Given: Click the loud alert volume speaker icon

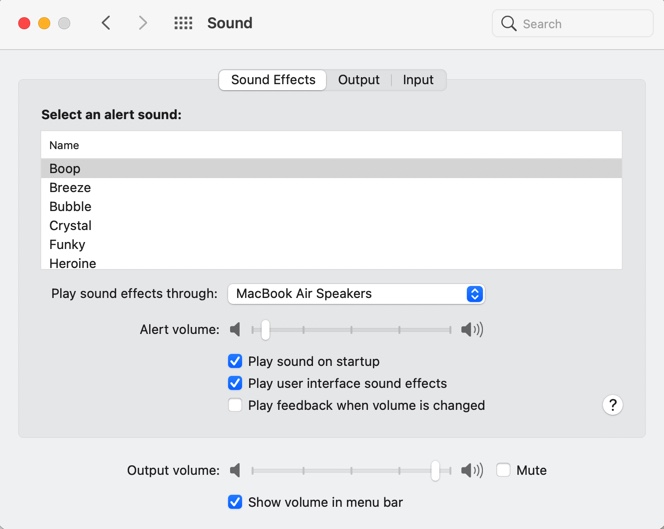Looking at the screenshot, I should tap(472, 329).
